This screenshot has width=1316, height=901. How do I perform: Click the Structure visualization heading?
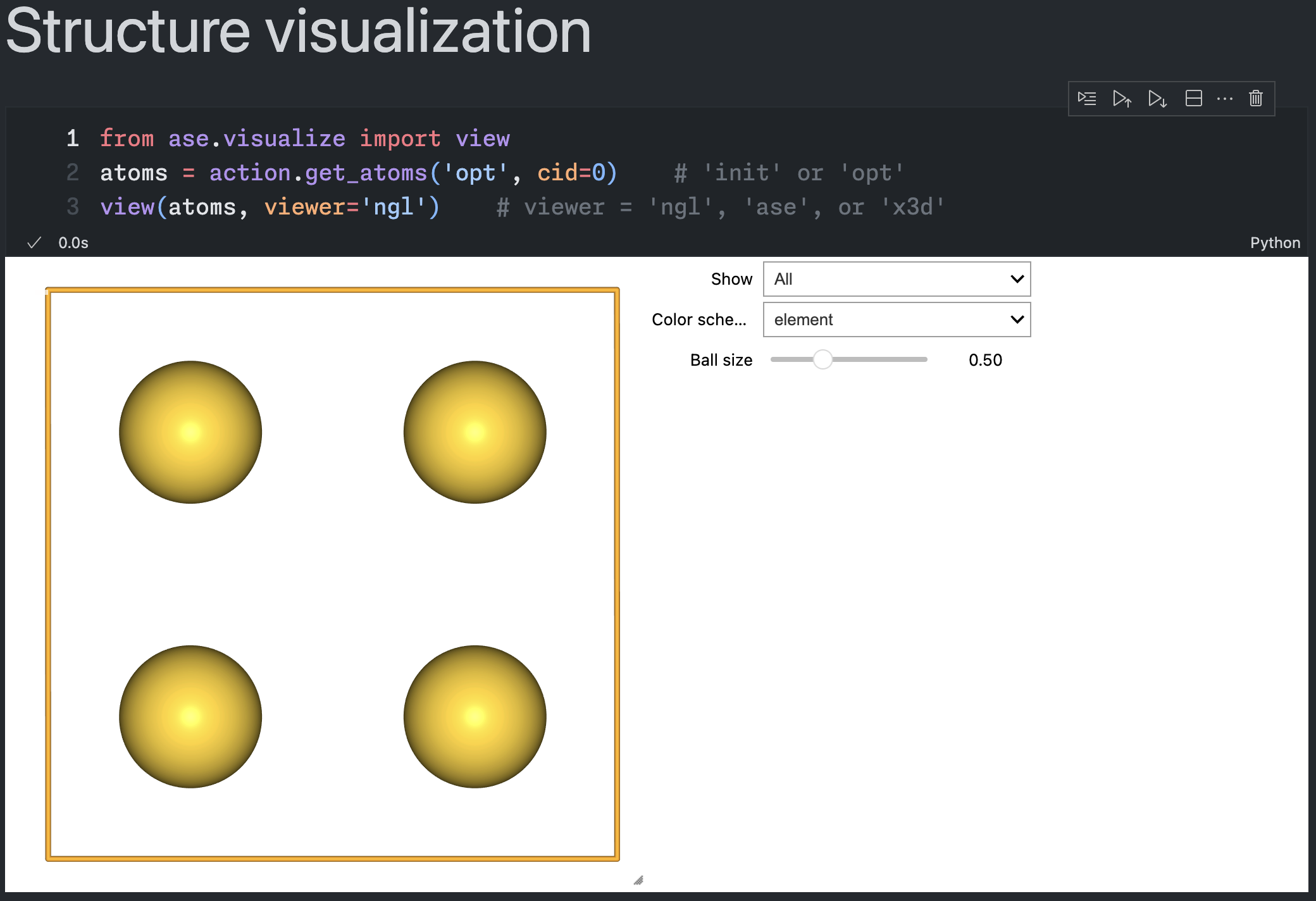tap(298, 32)
